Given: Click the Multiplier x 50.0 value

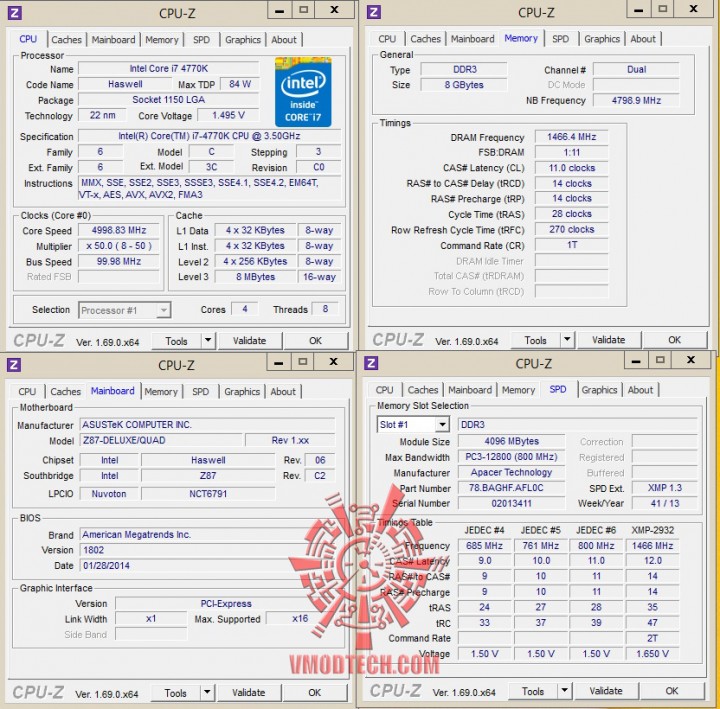Looking at the screenshot, I should [118, 246].
